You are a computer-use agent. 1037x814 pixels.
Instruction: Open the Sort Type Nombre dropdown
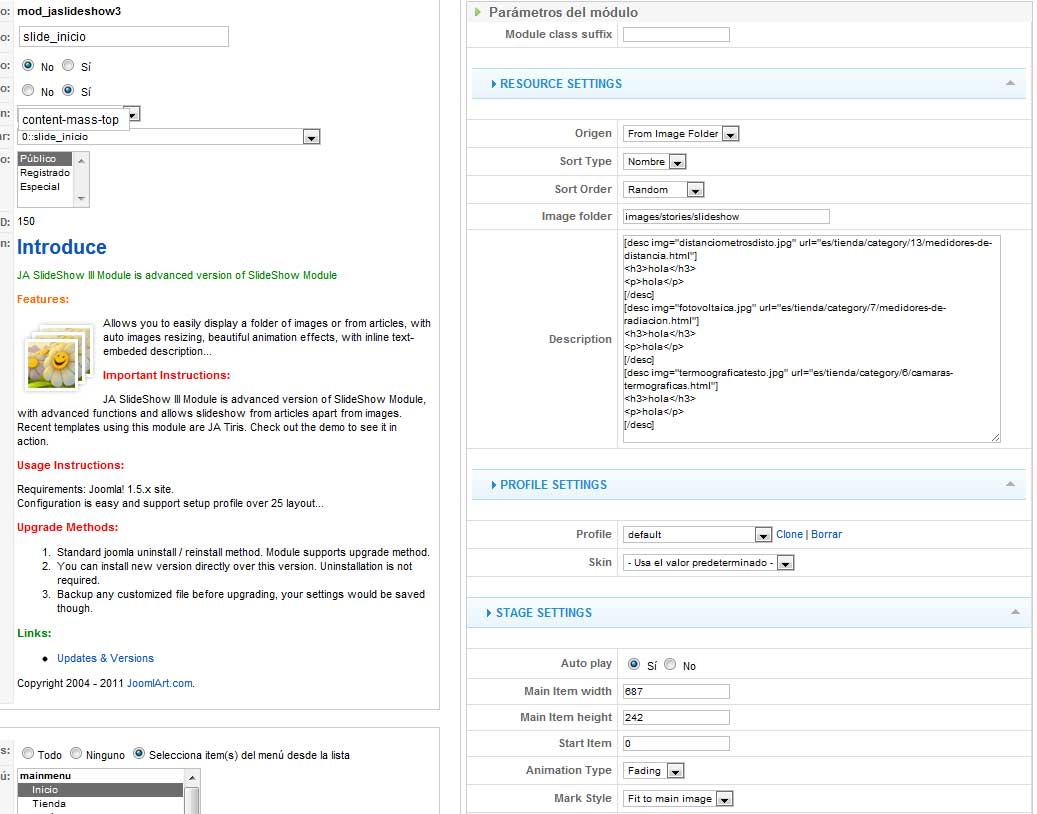pos(677,162)
